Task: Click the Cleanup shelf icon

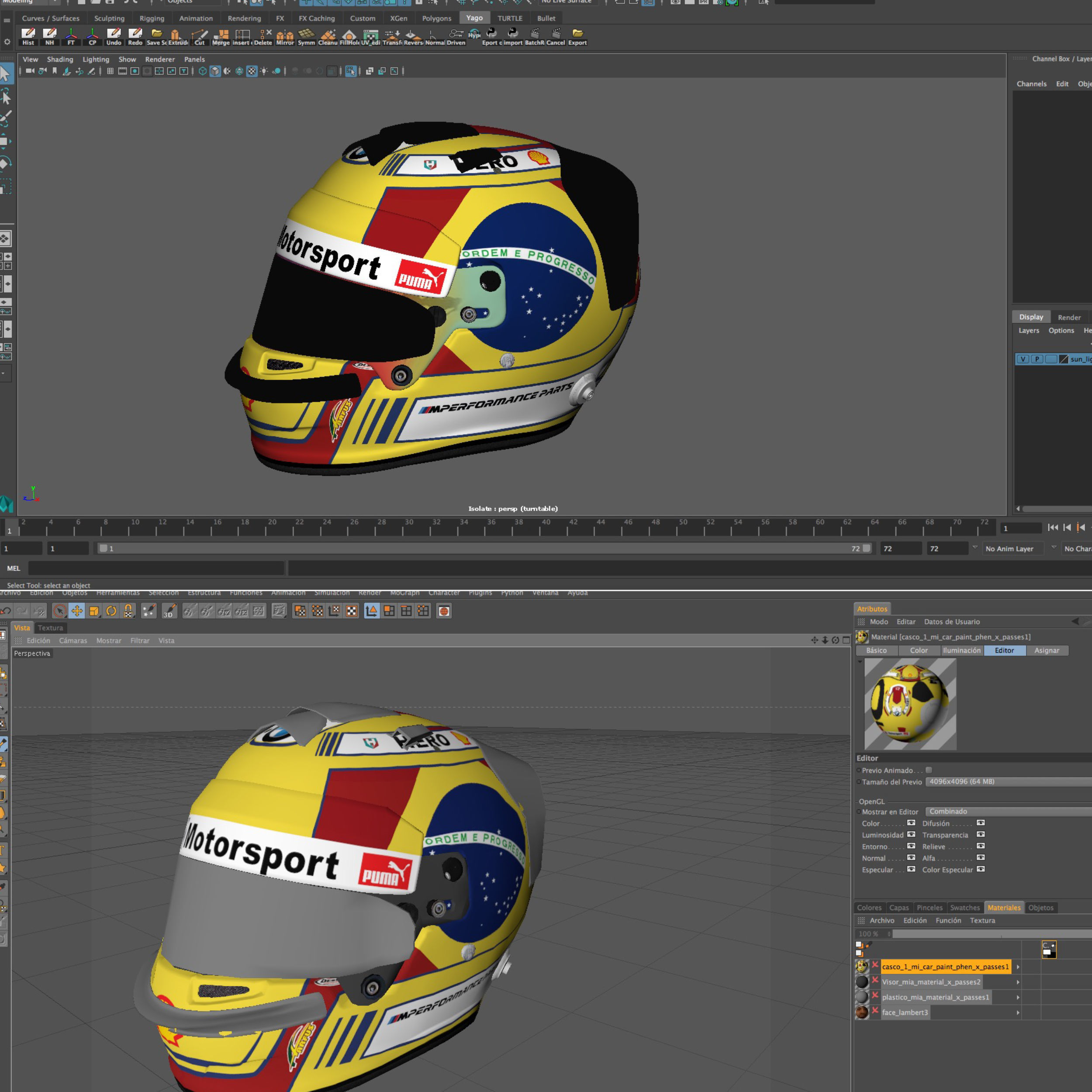Action: [328, 37]
